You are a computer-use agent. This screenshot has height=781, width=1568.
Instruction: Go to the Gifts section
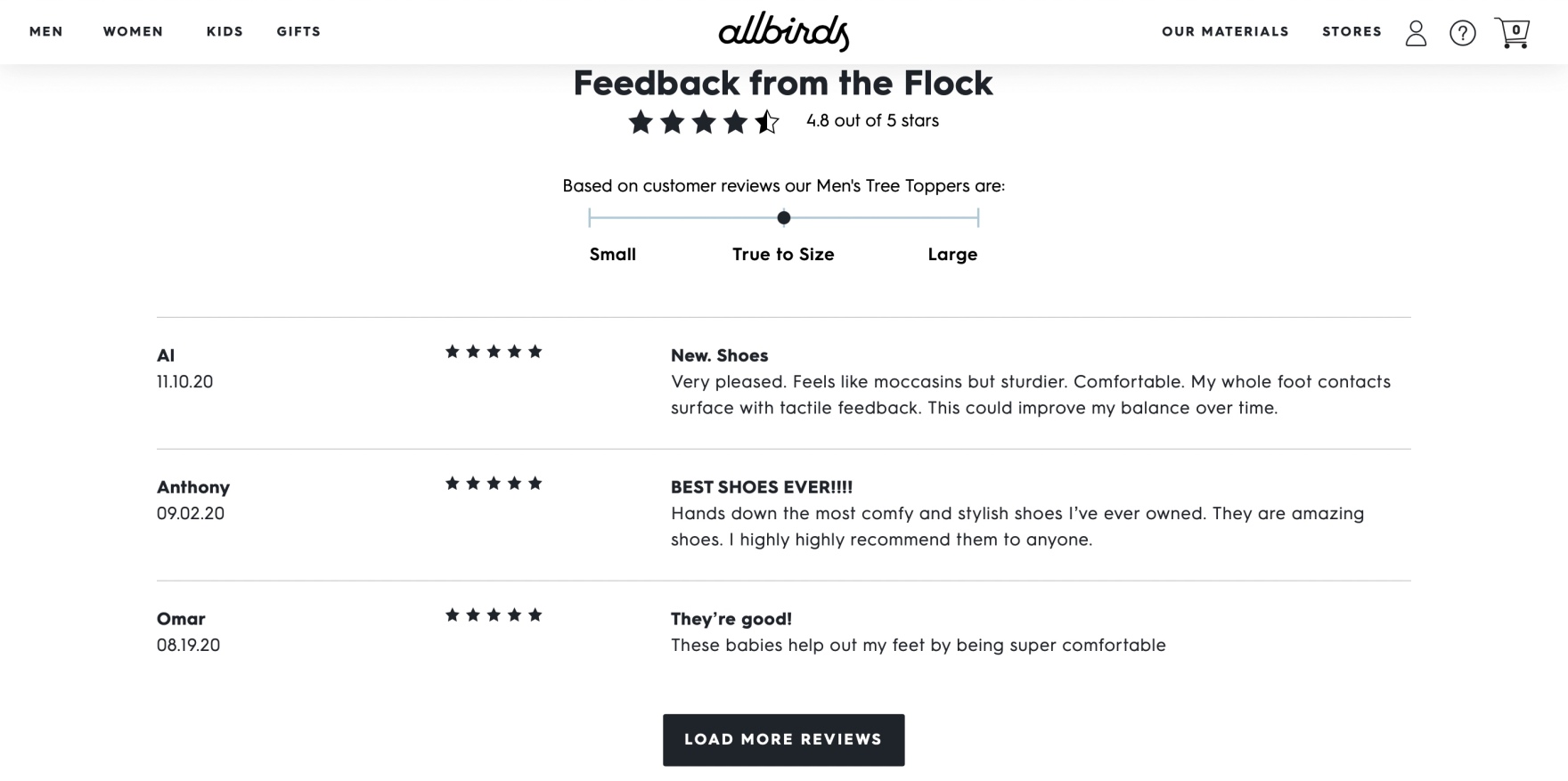298,32
